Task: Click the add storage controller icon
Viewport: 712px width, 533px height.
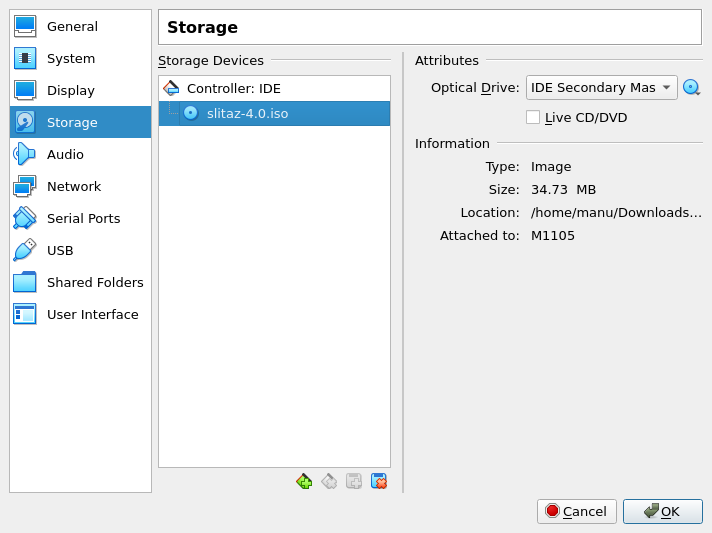Action: 304,481
